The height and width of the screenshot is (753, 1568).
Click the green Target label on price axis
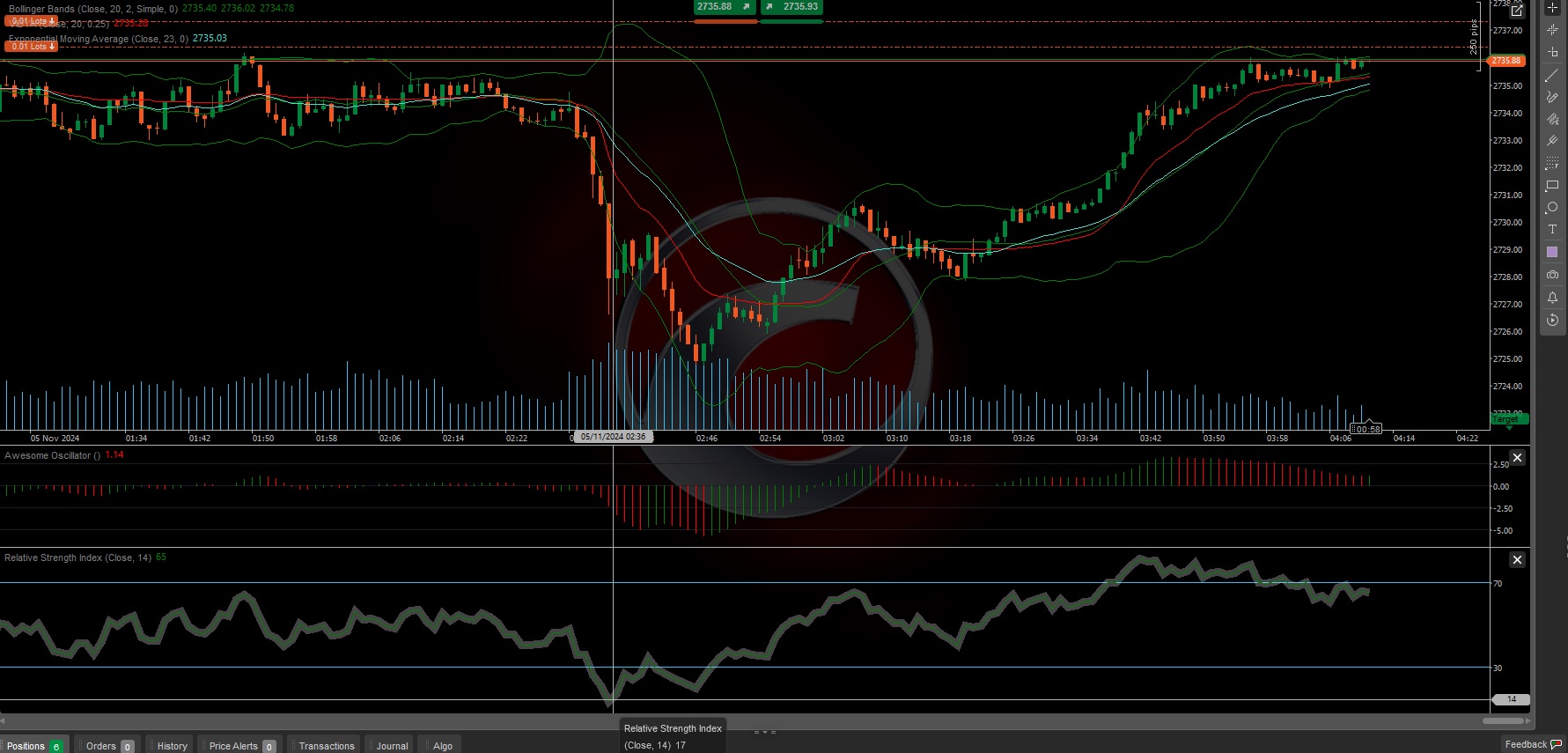[1509, 419]
